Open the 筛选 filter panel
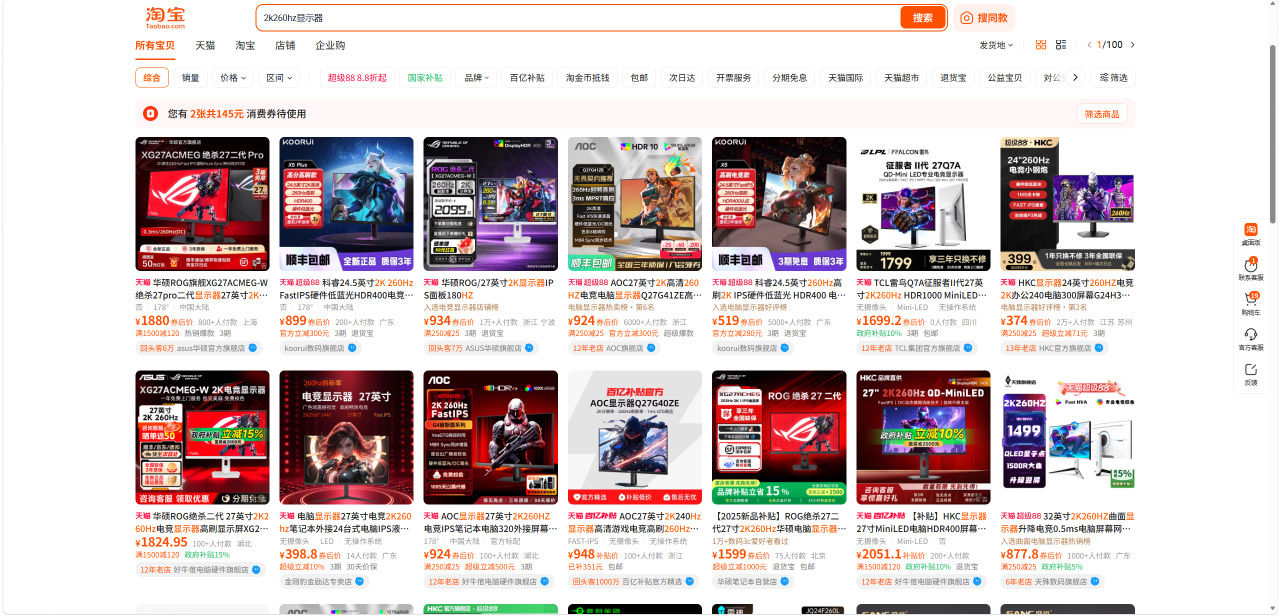 pyautogui.click(x=1113, y=78)
